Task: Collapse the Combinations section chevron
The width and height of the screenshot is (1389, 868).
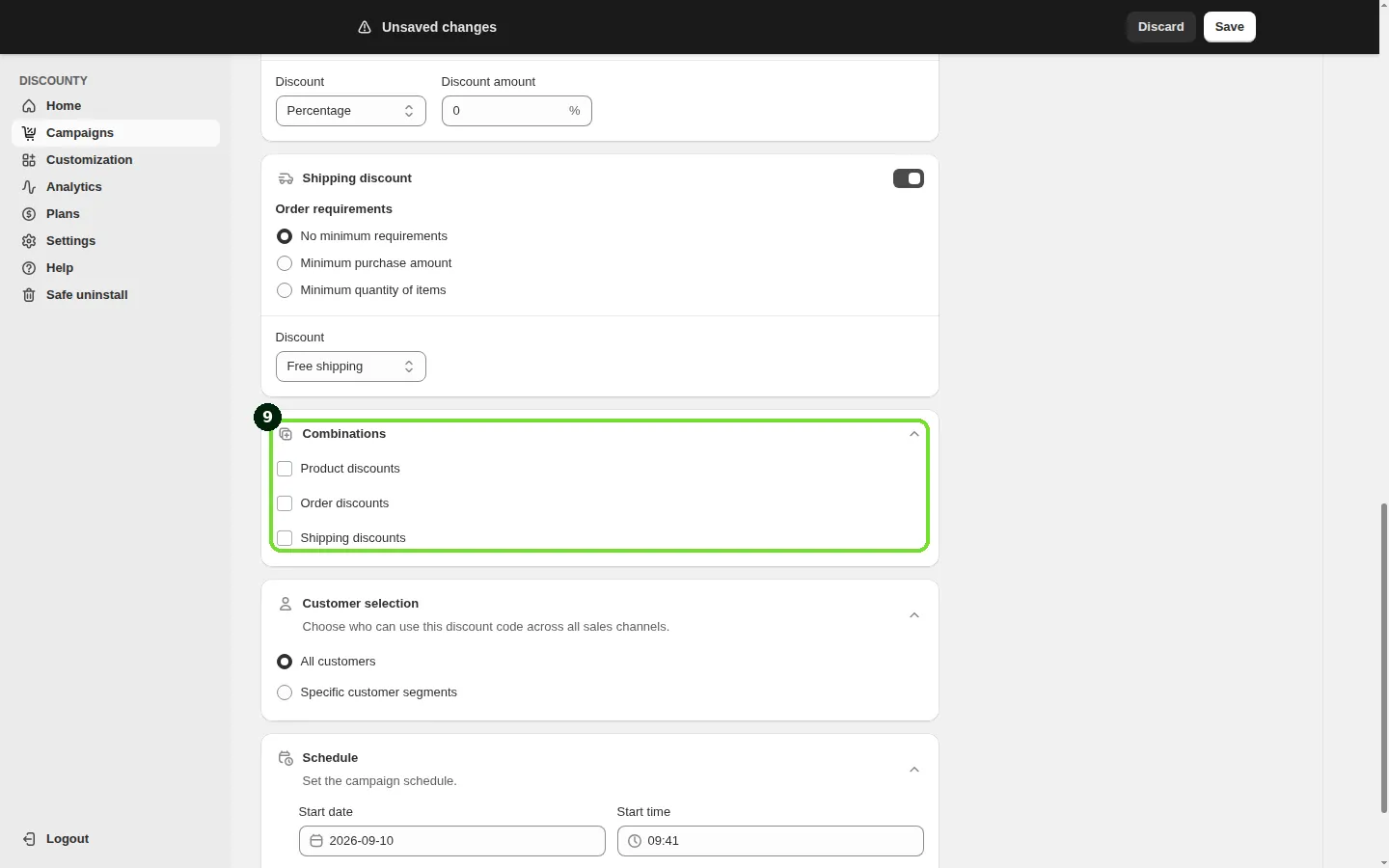Action: (914, 434)
